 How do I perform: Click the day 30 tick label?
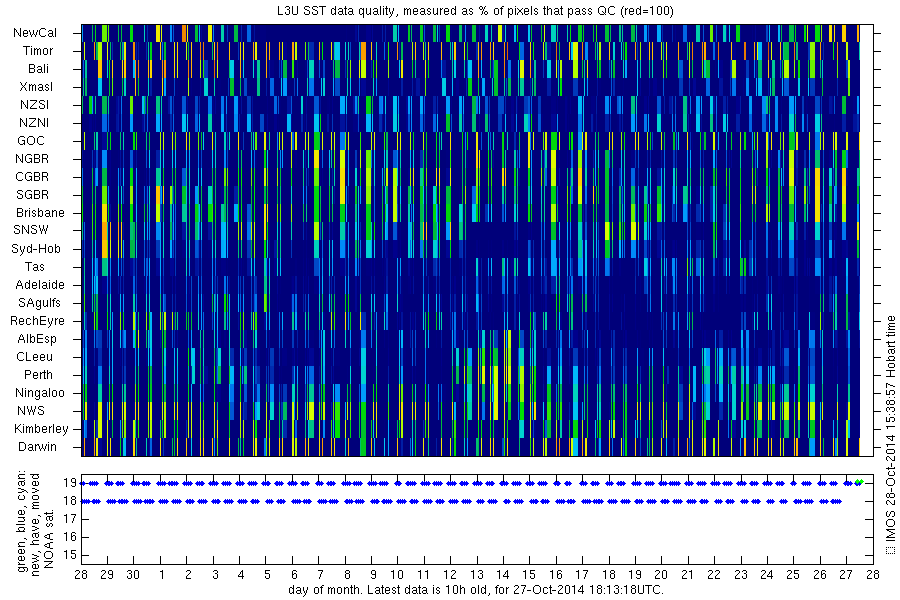coord(133,575)
